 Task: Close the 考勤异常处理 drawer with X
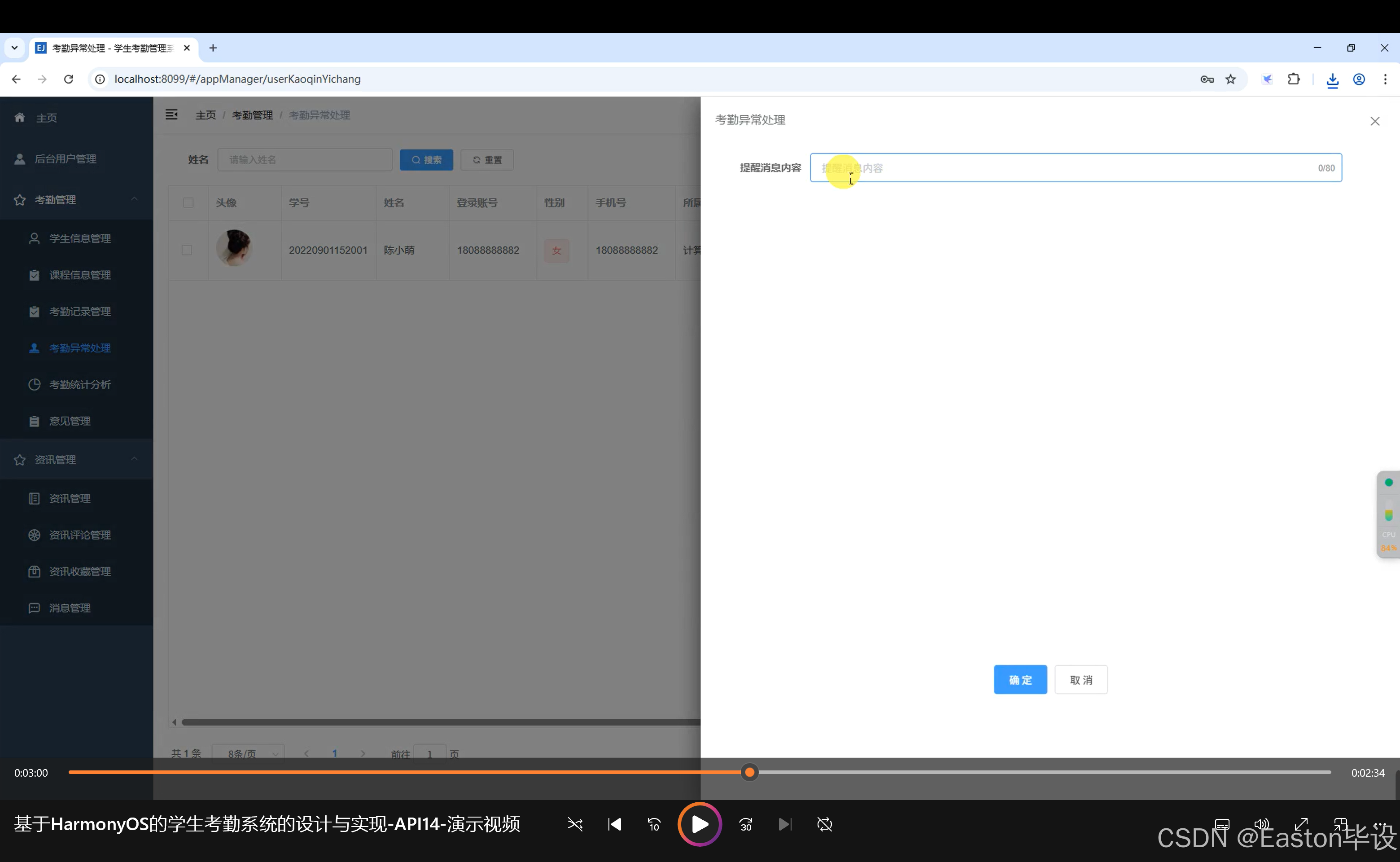click(x=1374, y=121)
